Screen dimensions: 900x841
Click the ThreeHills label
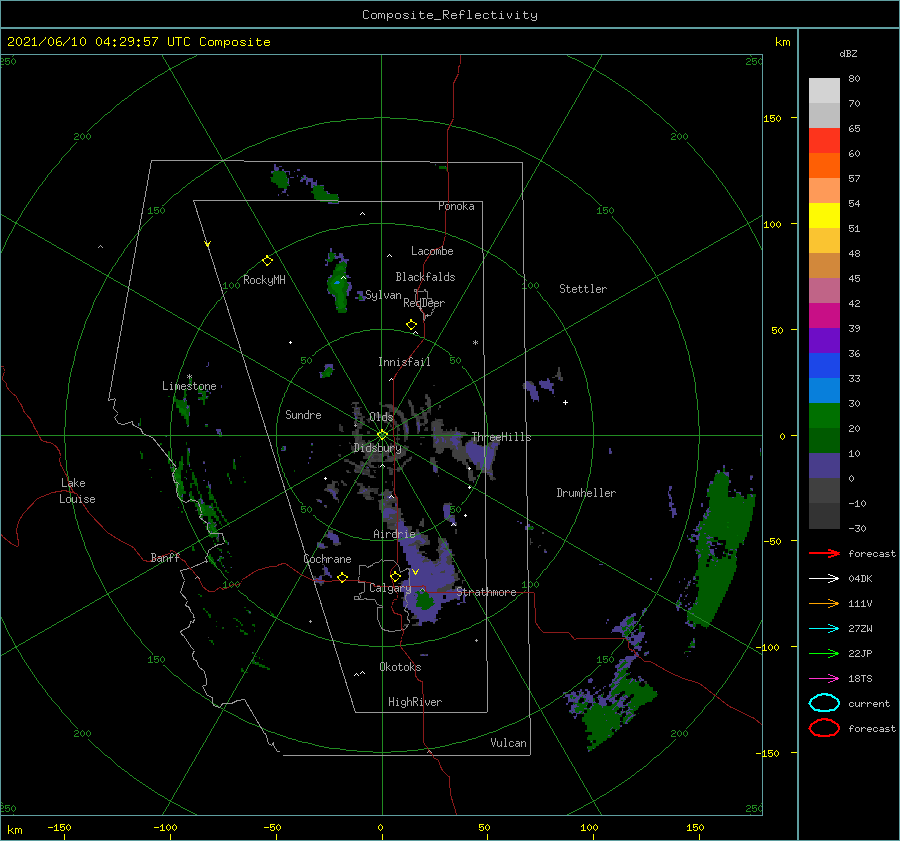(501, 437)
